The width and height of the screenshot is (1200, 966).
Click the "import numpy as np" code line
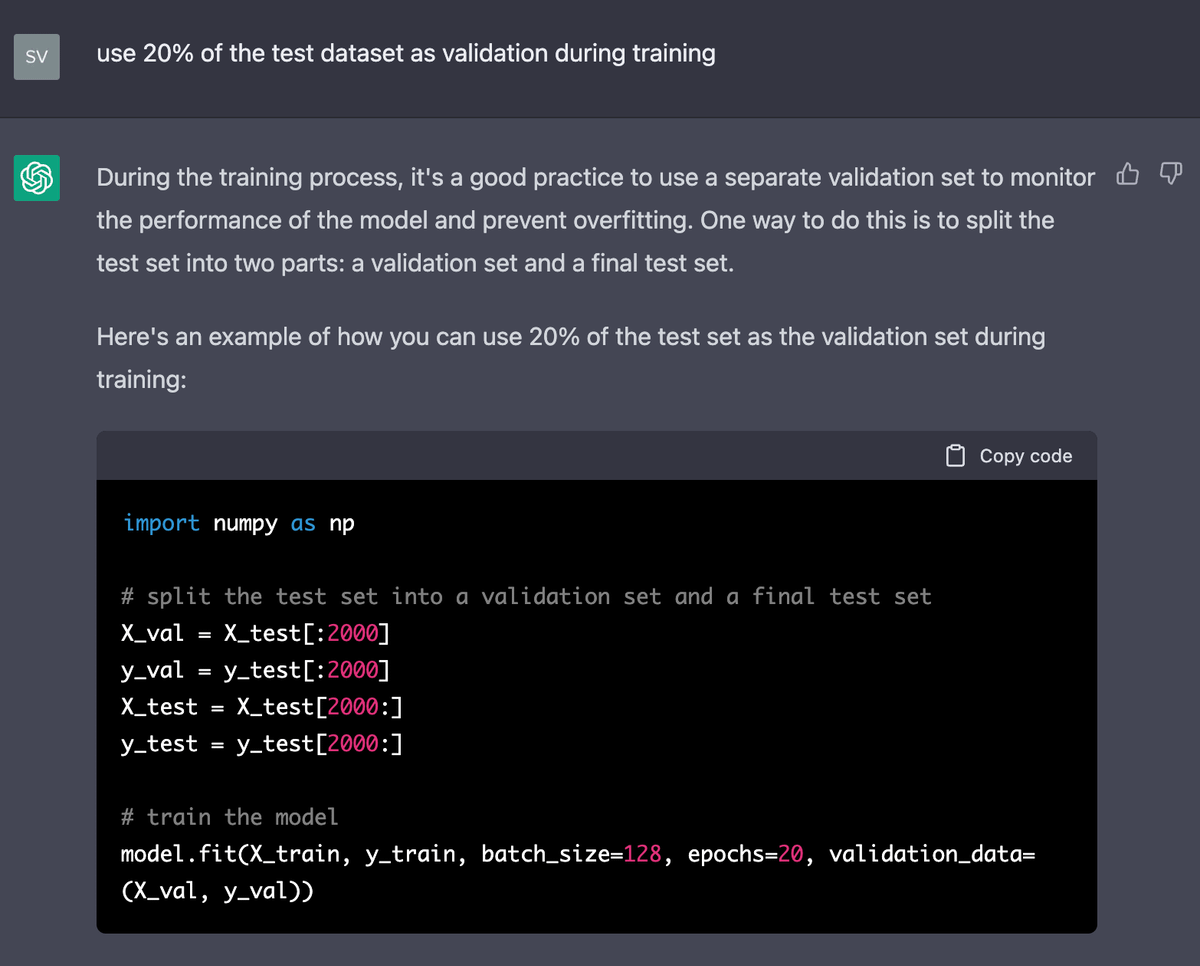point(238,523)
